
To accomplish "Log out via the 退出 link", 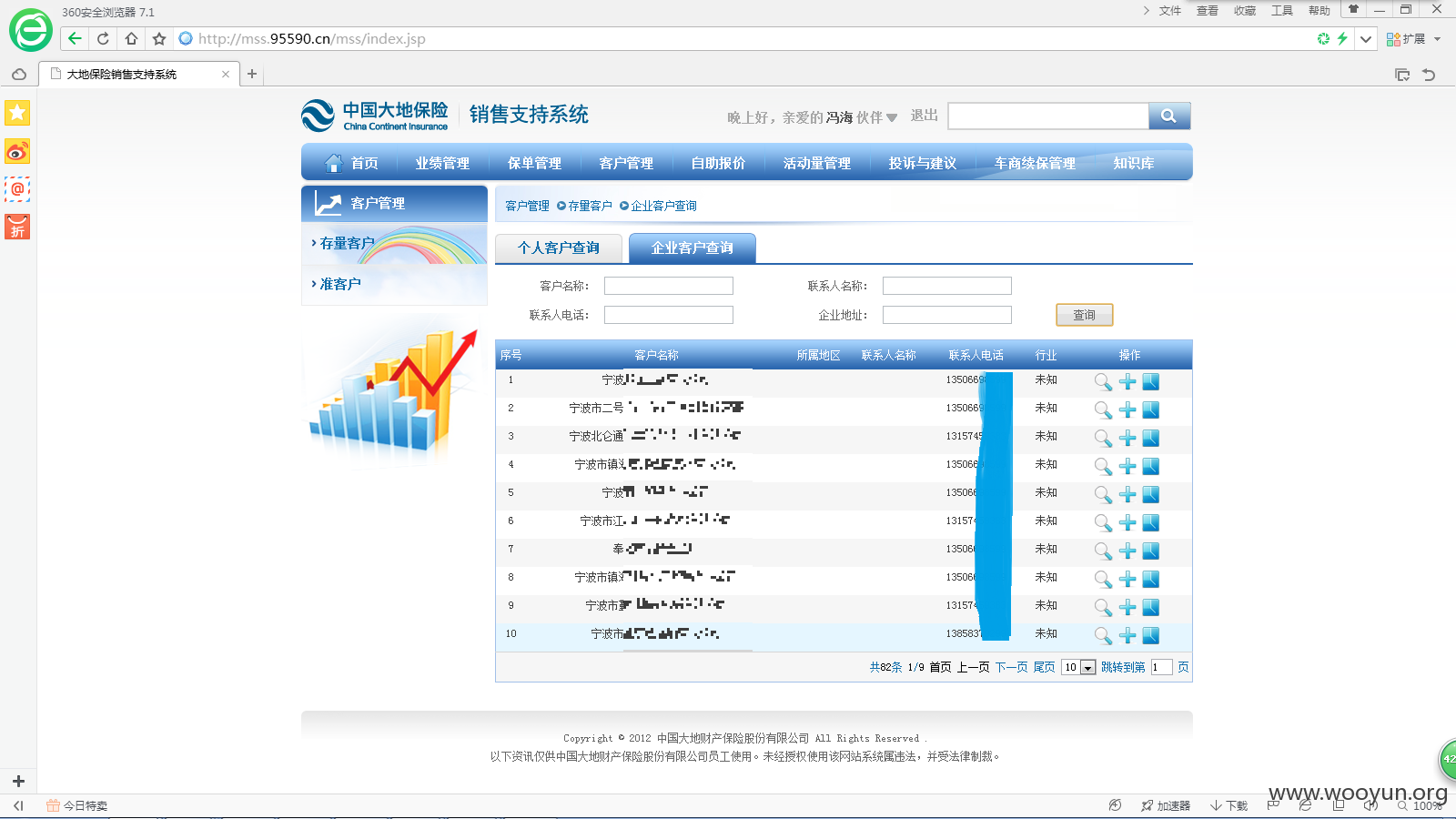I will pyautogui.click(x=924, y=116).
